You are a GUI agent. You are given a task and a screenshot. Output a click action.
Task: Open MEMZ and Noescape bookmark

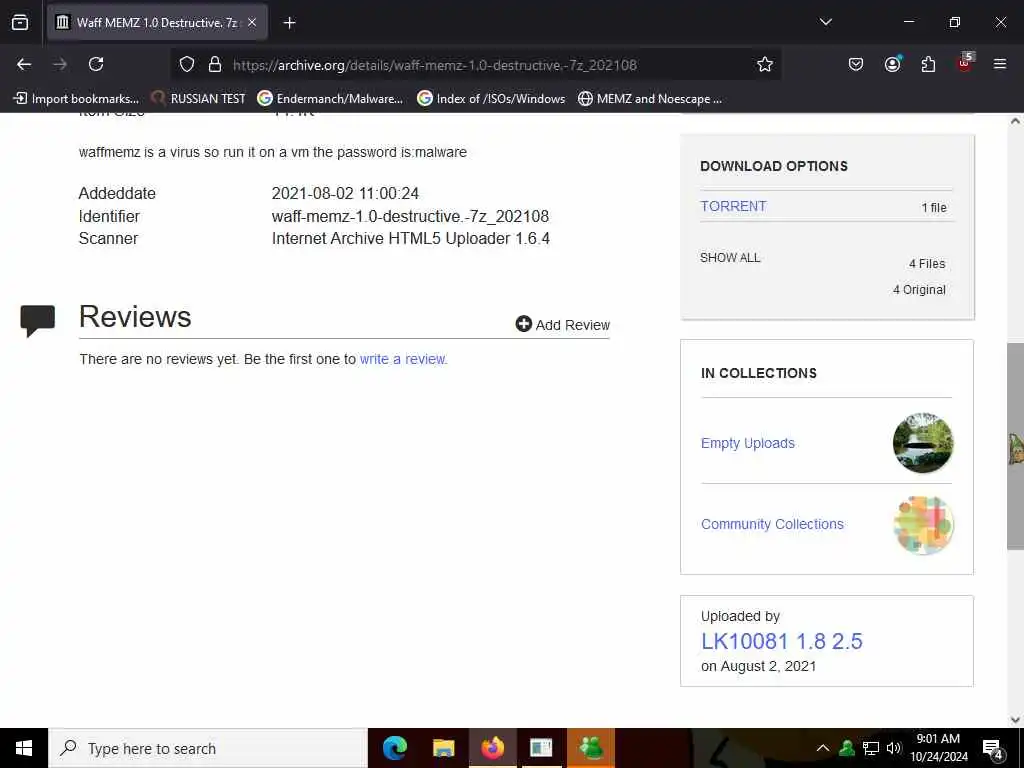click(x=650, y=99)
